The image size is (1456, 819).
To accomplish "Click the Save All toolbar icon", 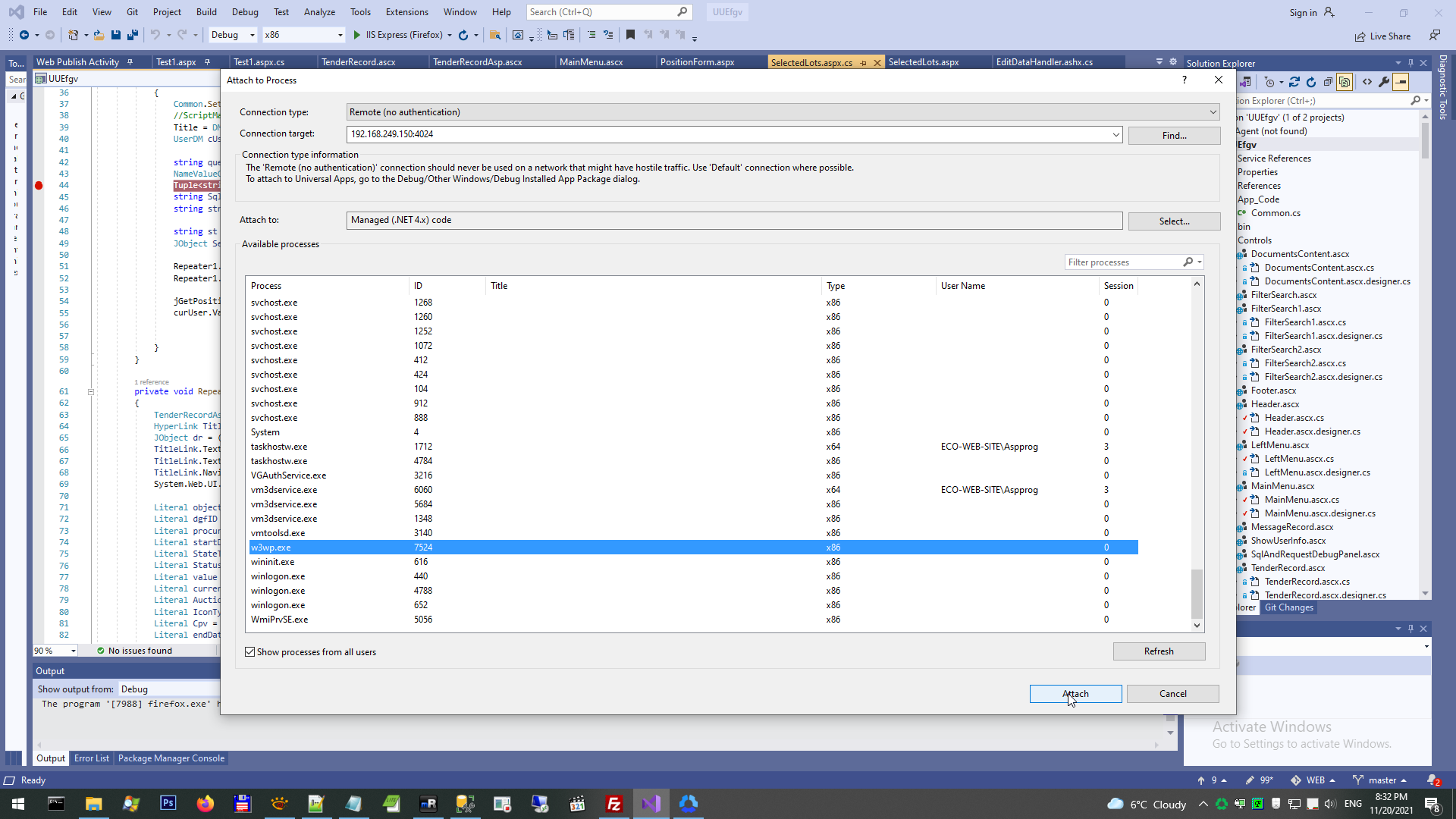I will [x=133, y=35].
